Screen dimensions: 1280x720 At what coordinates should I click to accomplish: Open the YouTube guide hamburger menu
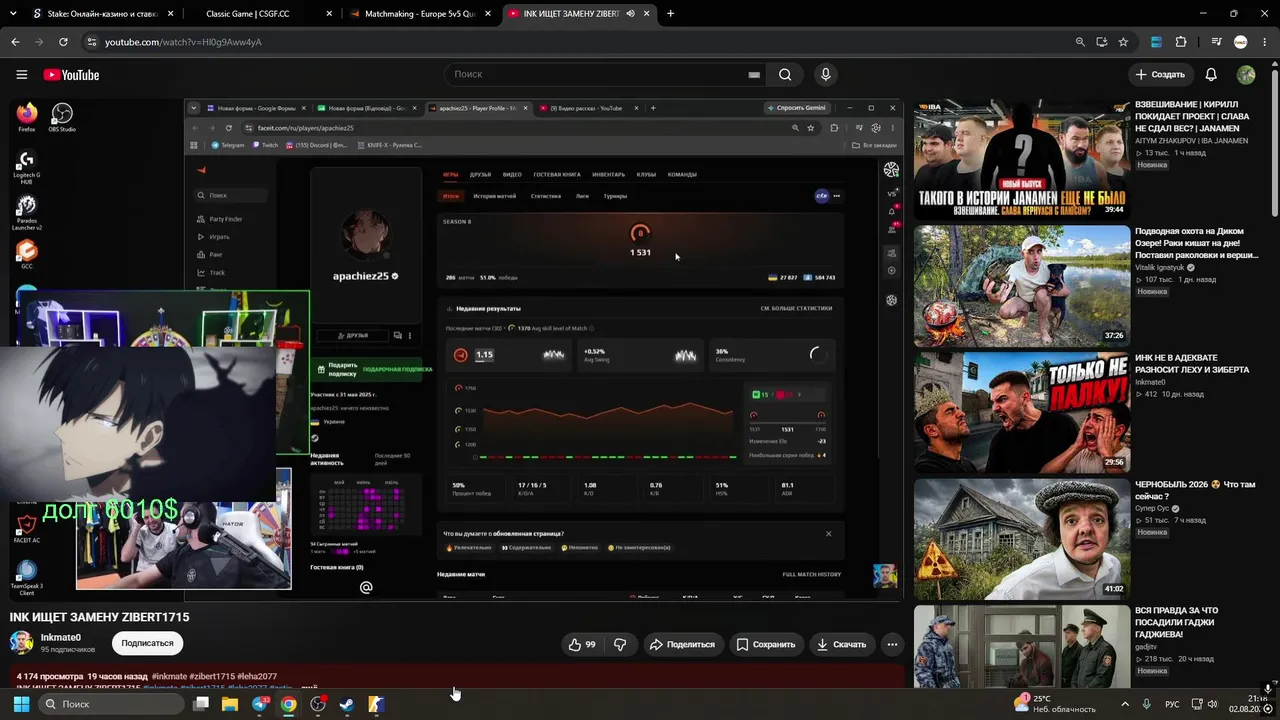21,75
